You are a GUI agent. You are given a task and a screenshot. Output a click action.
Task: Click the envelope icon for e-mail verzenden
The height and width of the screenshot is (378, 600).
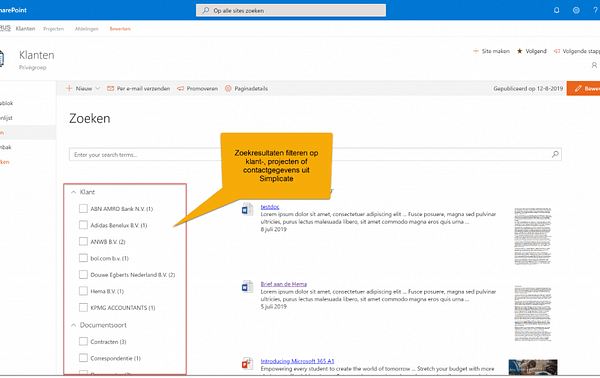click(x=111, y=88)
